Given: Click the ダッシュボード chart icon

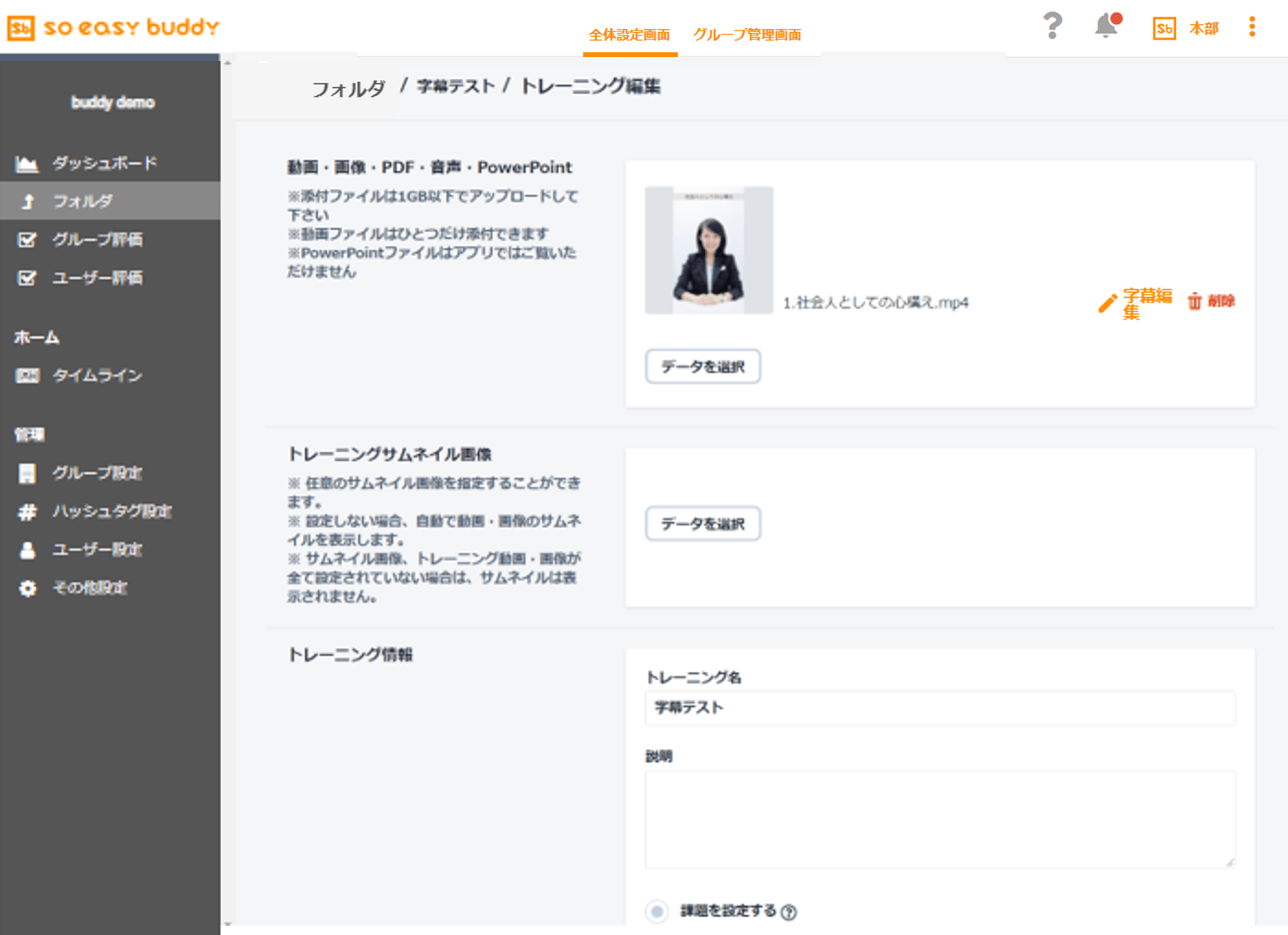Looking at the screenshot, I should (27, 163).
